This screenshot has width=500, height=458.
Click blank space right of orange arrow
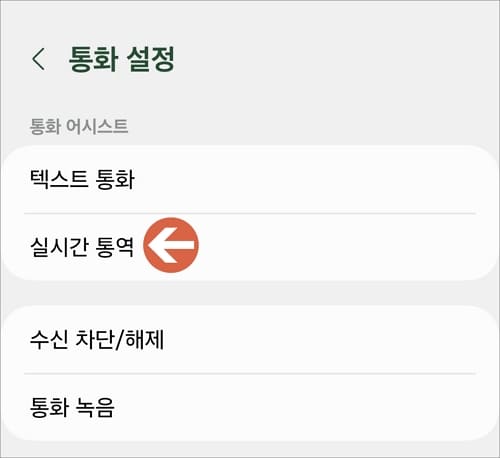[347, 247]
